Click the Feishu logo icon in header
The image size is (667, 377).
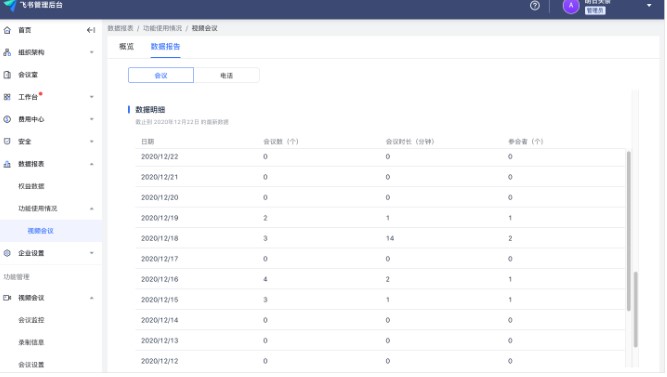click(x=10, y=5)
